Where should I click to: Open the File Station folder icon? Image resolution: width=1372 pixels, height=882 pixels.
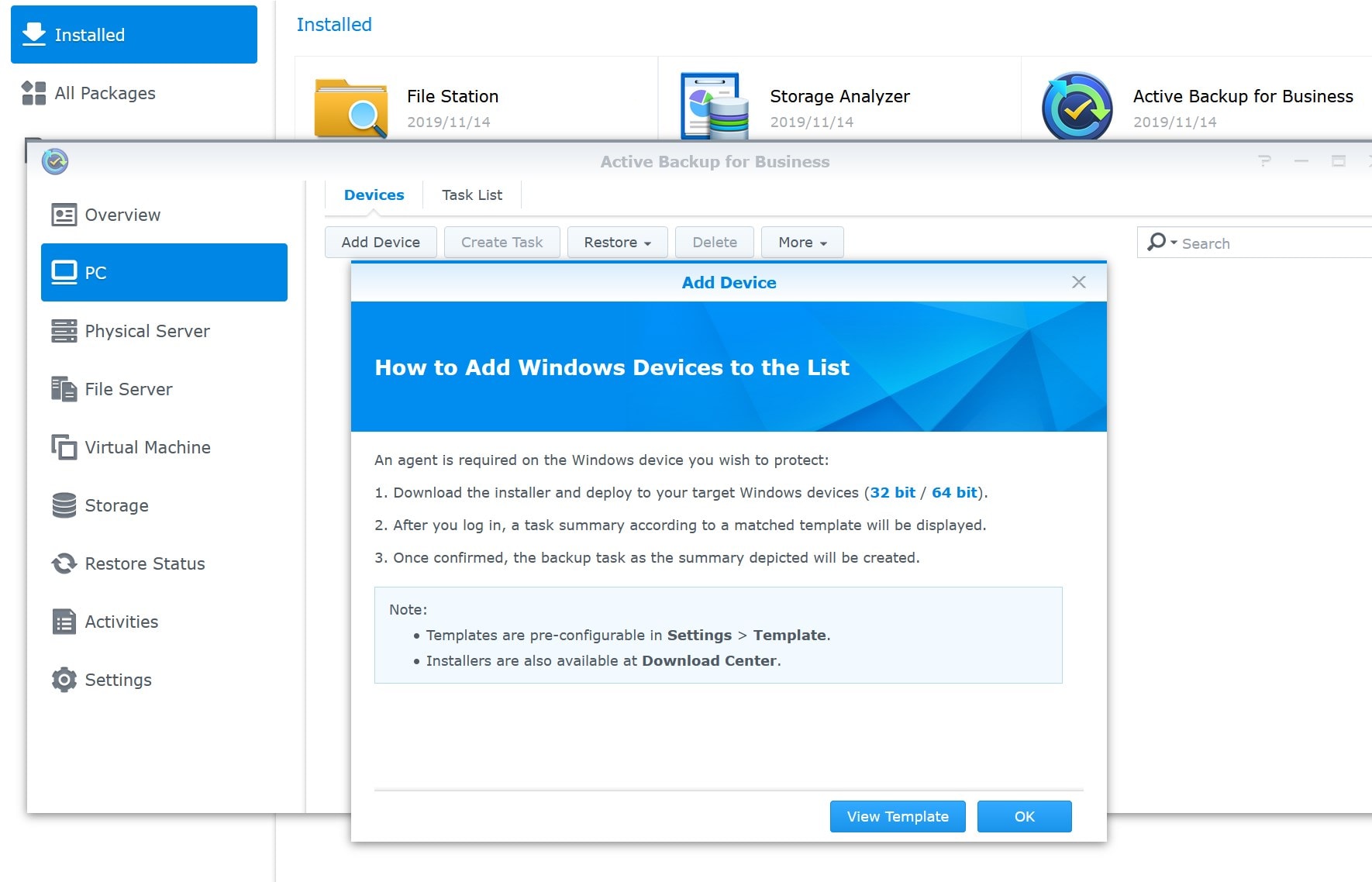click(x=350, y=109)
